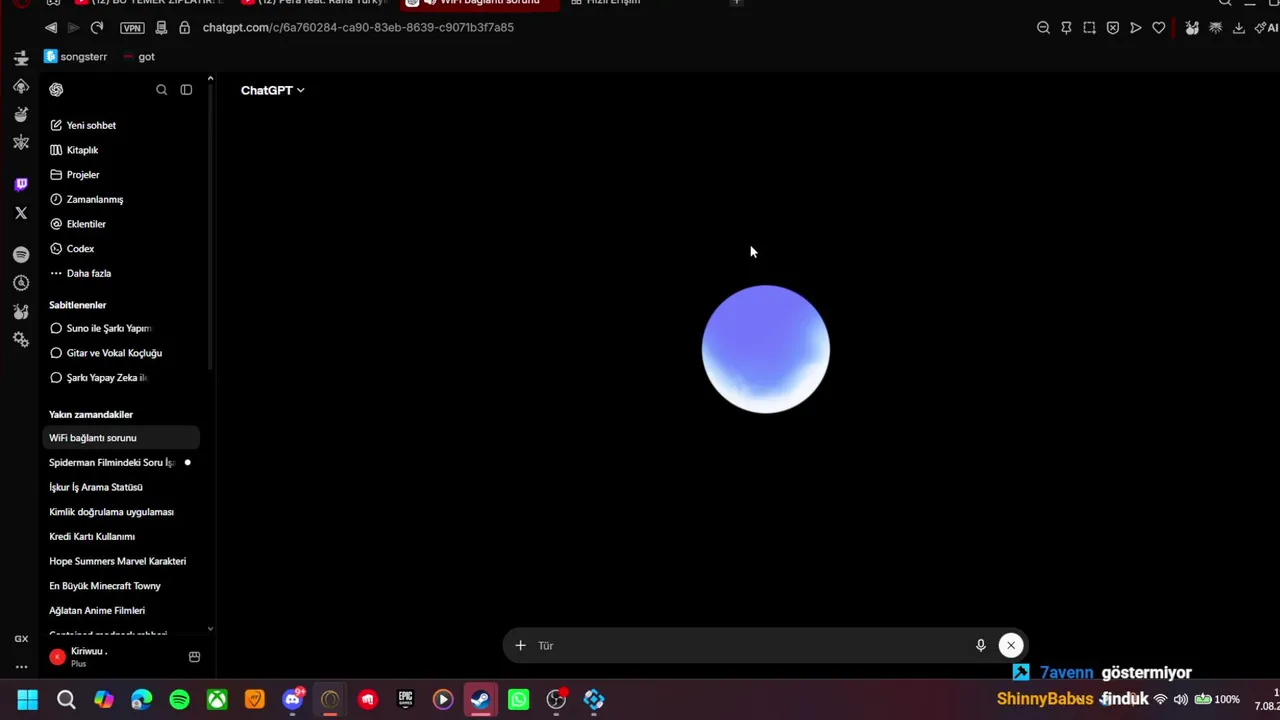Open WhatsApp from the taskbar
This screenshot has width=1280, height=720.
click(x=518, y=700)
